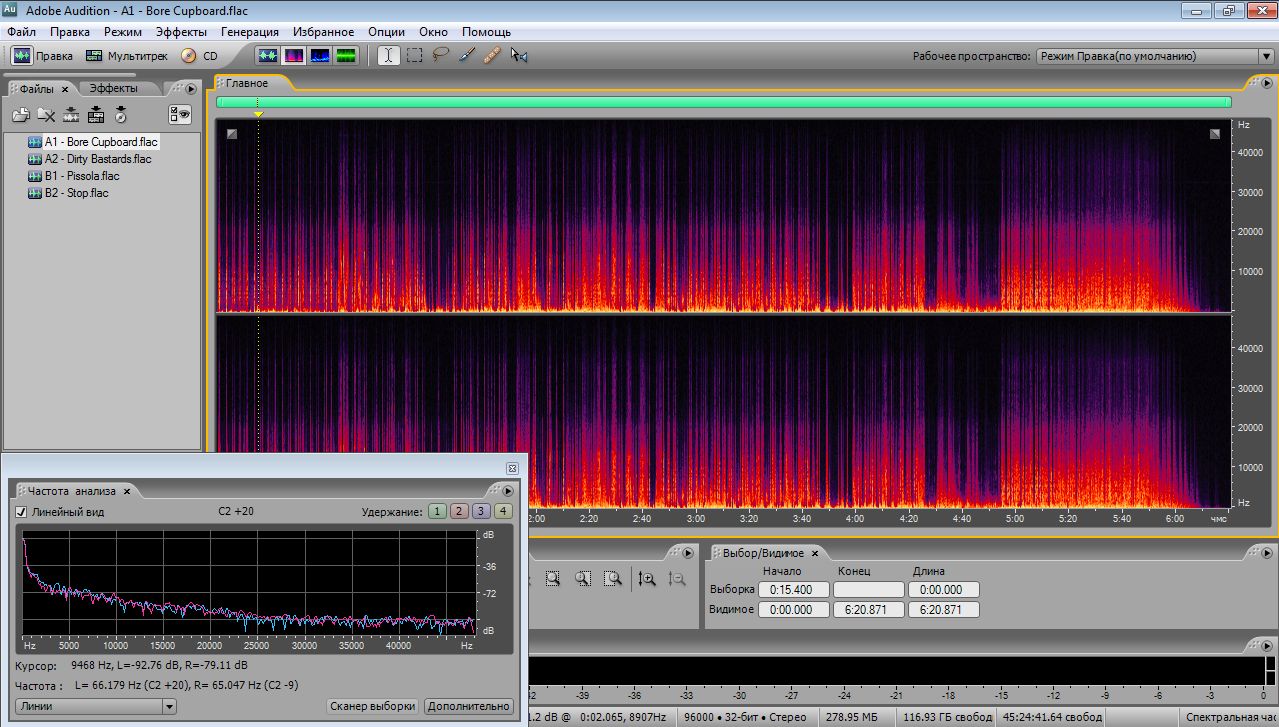Click the green timeline navigation bar

pos(723,102)
